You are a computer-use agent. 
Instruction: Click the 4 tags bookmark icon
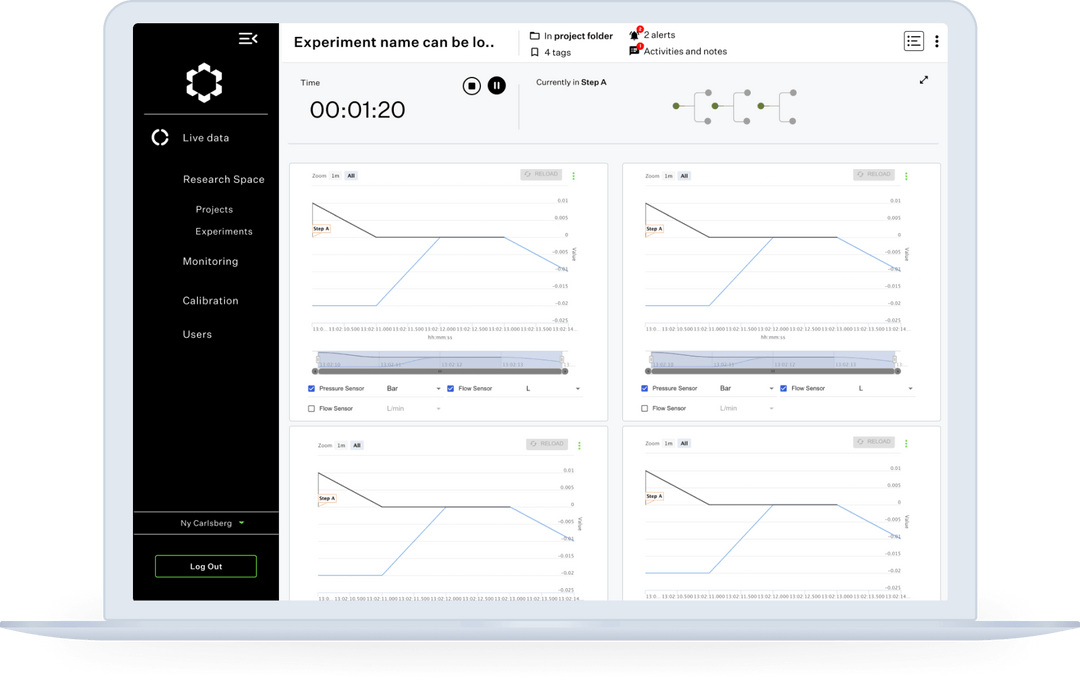pyautogui.click(x=535, y=51)
